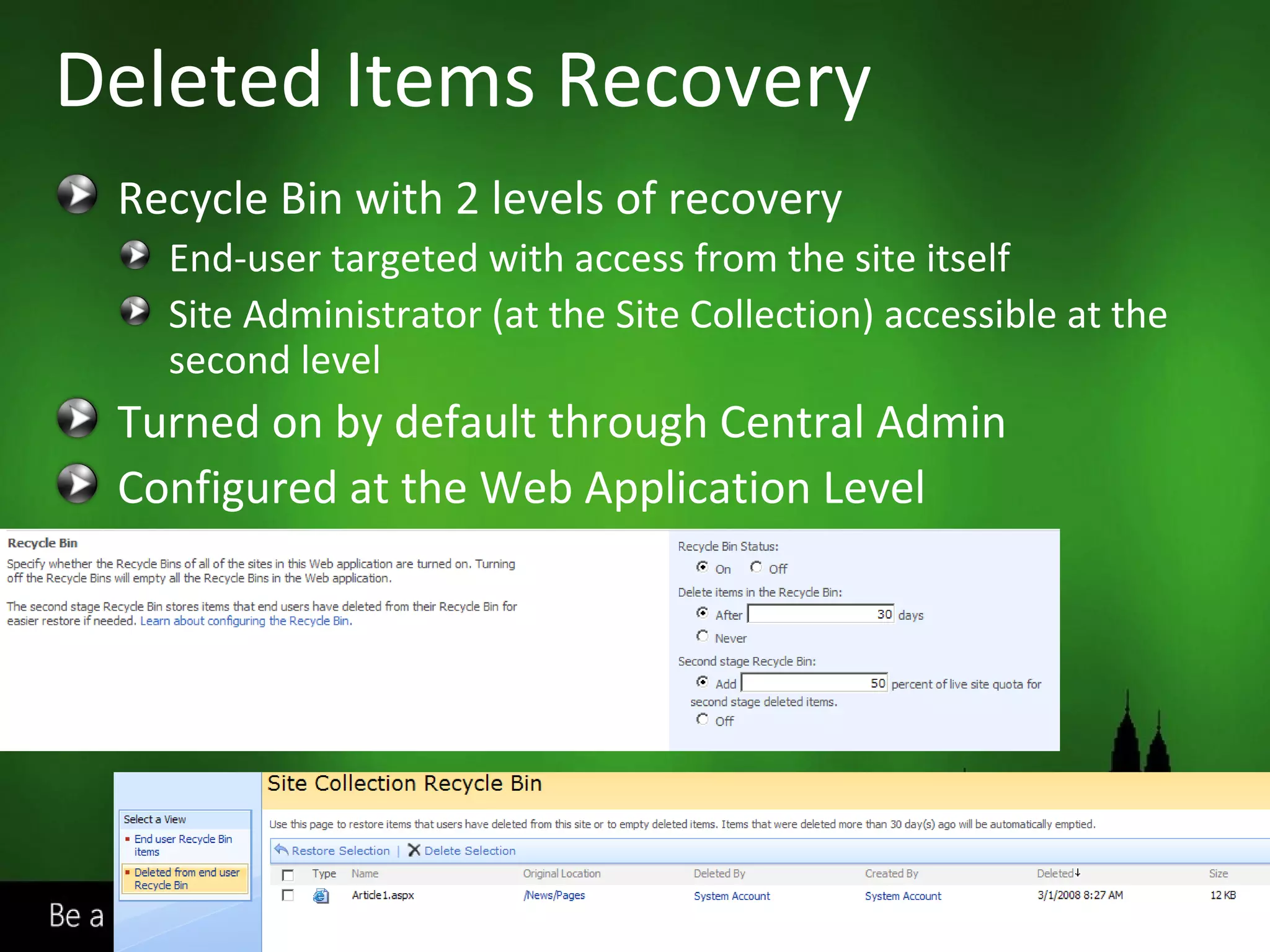This screenshot has width=1270, height=952.
Task: Click System Account under Deleted By
Action: [732, 896]
